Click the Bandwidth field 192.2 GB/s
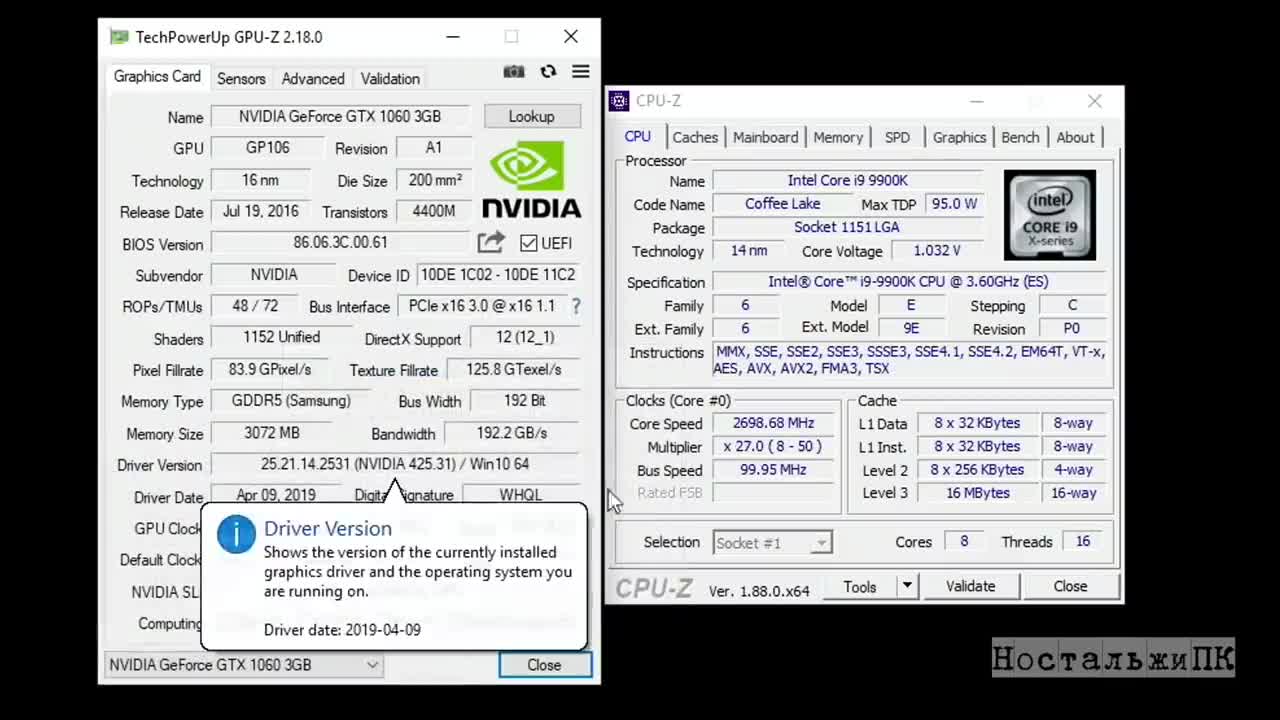Screen dimensions: 1280x720 pyautogui.click(x=512, y=433)
